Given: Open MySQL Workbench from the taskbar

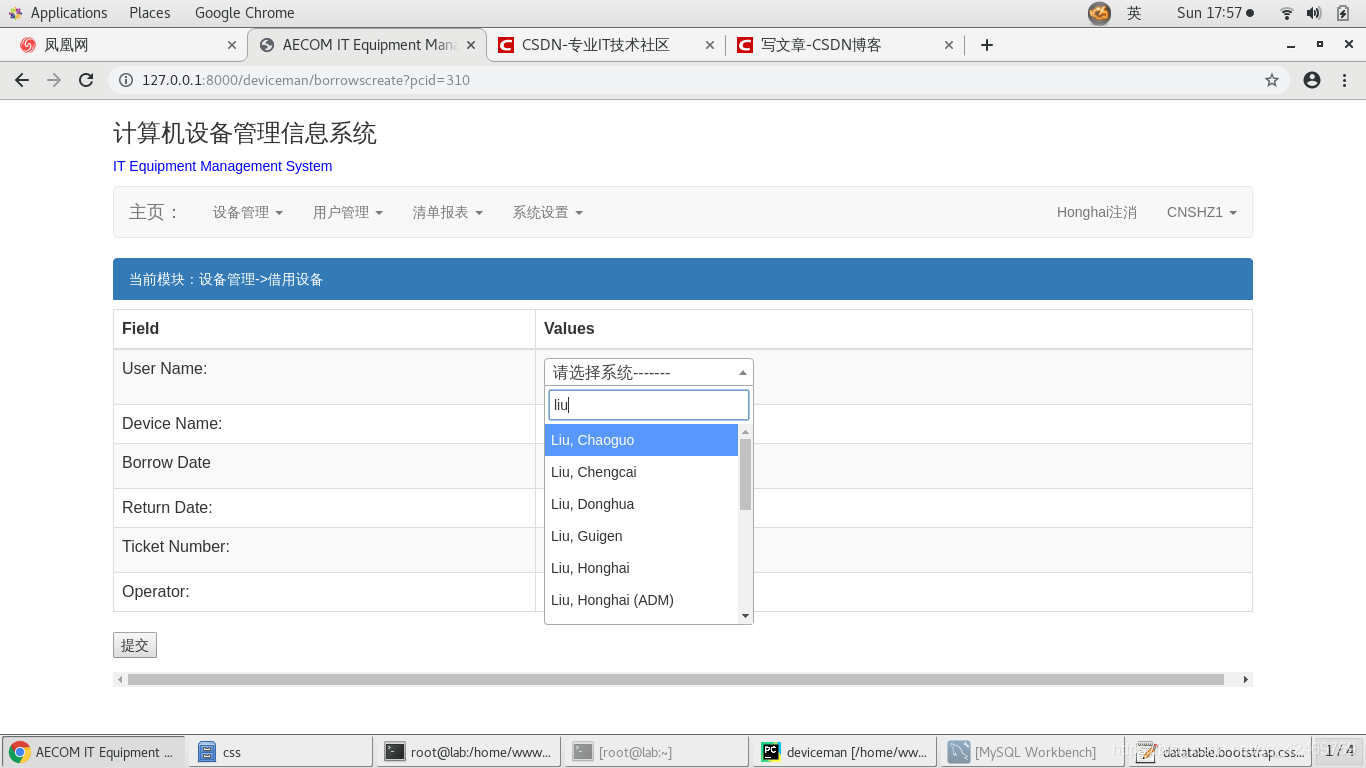Looking at the screenshot, I should 1030,751.
